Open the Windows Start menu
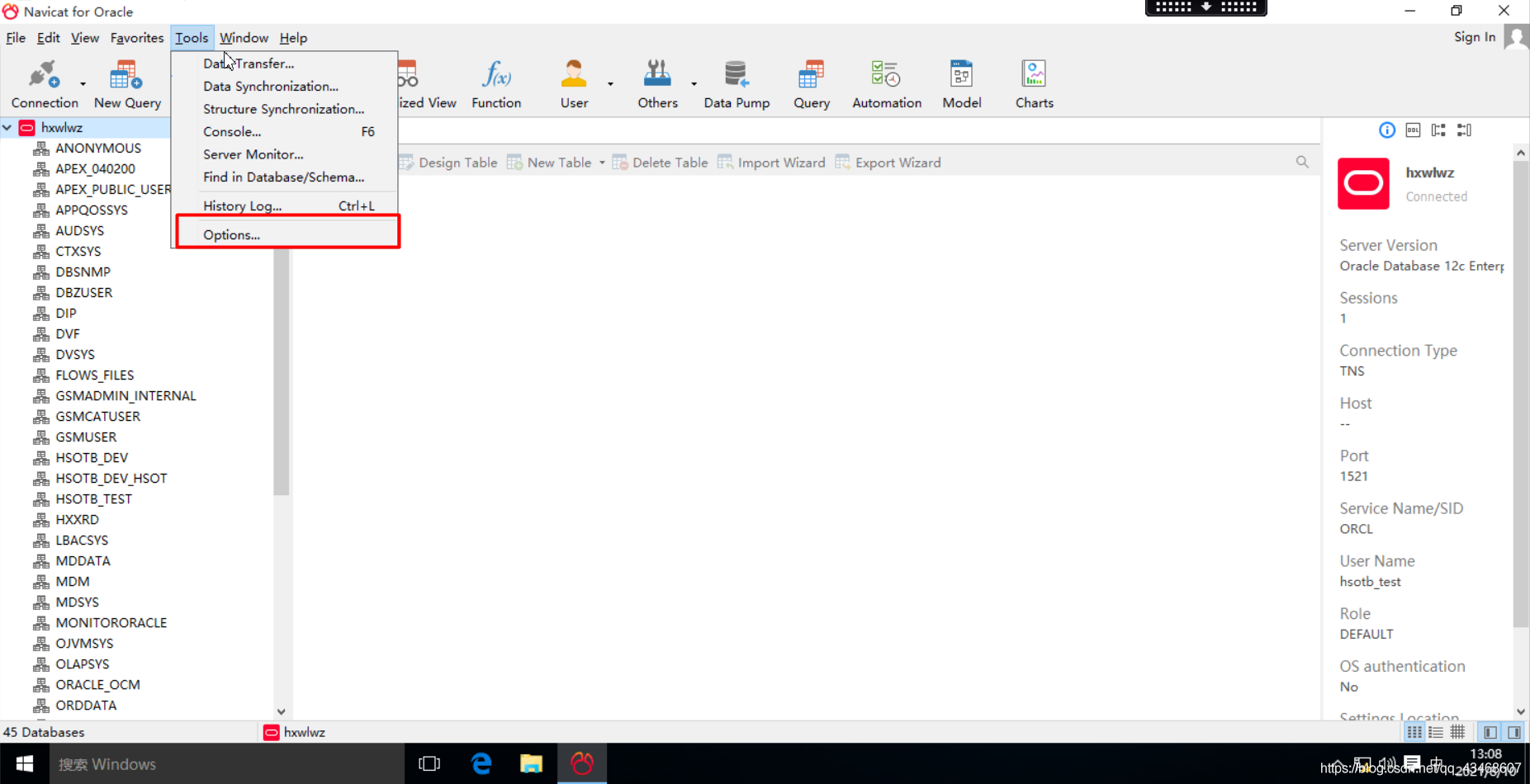Screen dimensions: 1530x784 (x=25, y=764)
